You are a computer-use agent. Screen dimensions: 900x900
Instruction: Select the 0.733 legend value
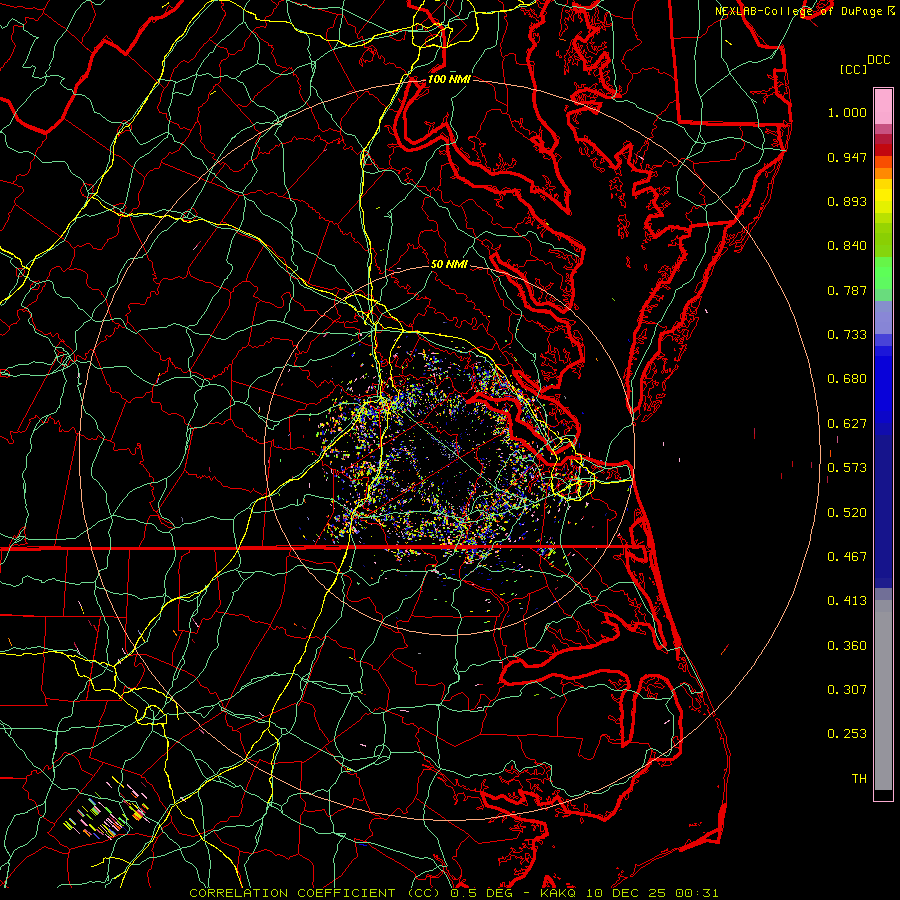pyautogui.click(x=847, y=335)
